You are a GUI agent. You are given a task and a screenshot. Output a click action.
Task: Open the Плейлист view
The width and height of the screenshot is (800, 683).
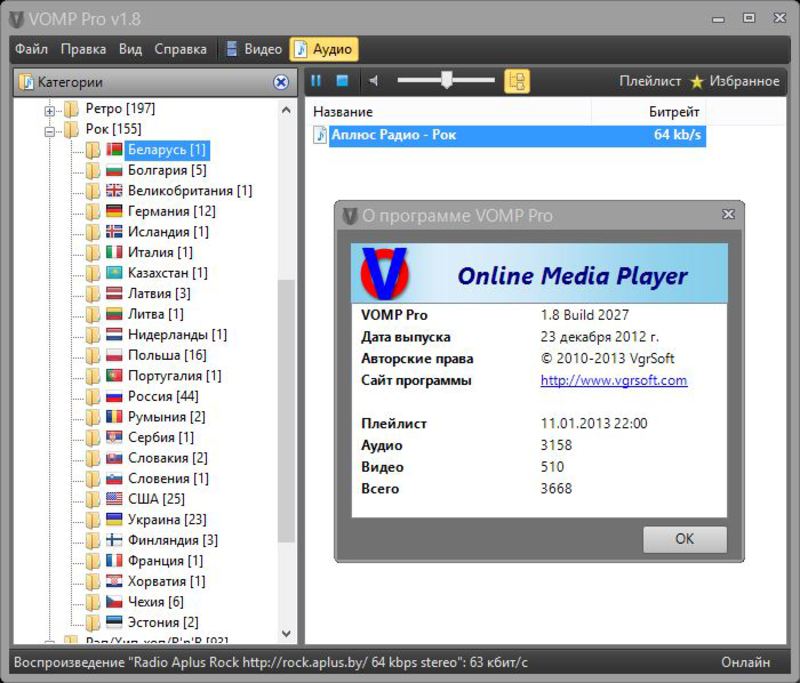click(x=650, y=81)
